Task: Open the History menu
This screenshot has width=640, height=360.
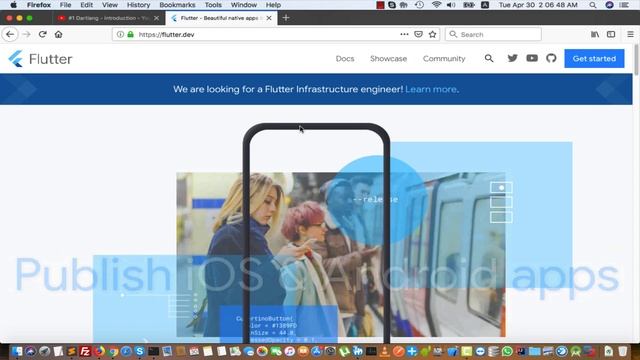Action: point(138,5)
